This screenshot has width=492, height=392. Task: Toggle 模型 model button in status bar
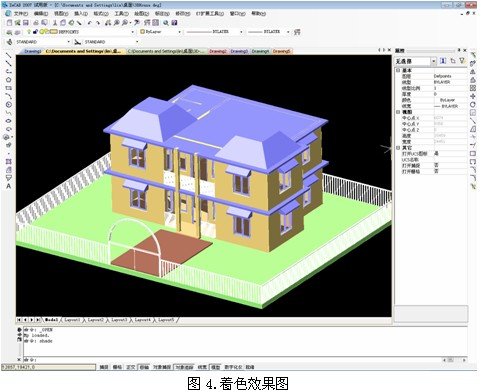tap(215, 367)
